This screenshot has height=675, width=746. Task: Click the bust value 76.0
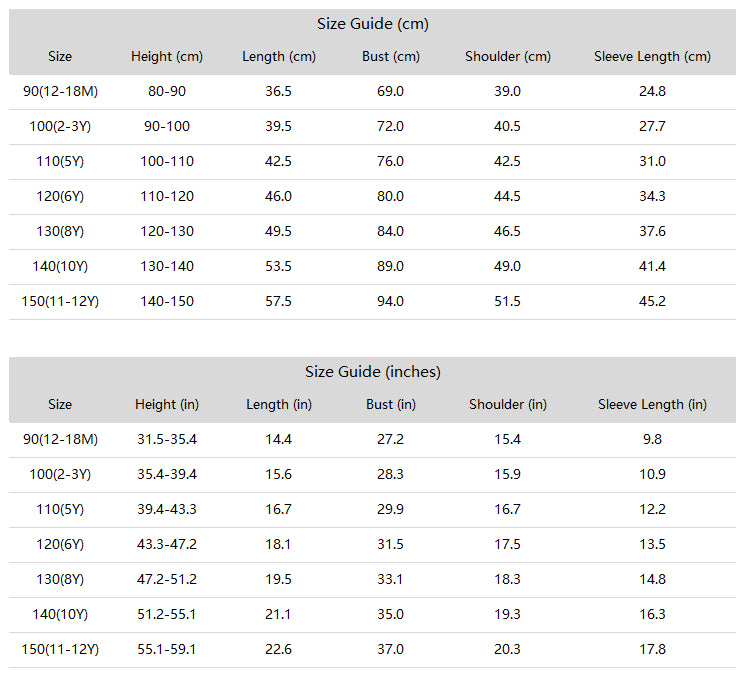[391, 161]
